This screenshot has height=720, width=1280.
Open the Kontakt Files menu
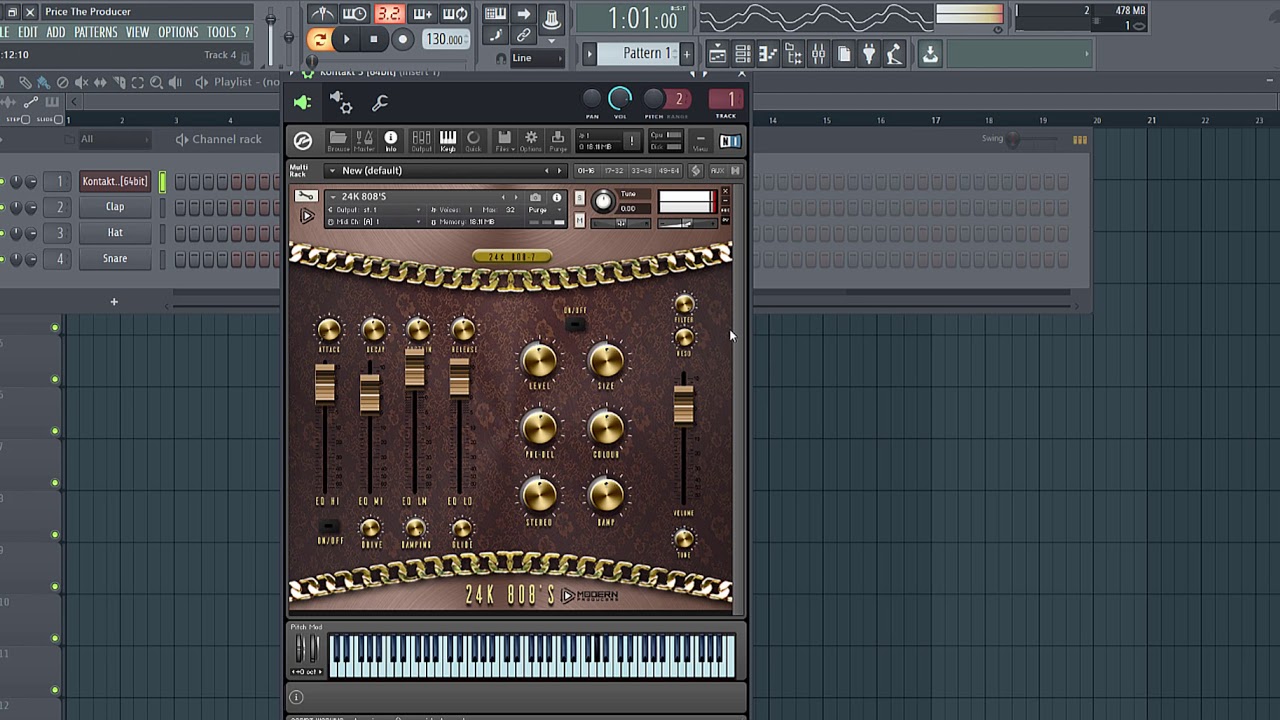(504, 141)
